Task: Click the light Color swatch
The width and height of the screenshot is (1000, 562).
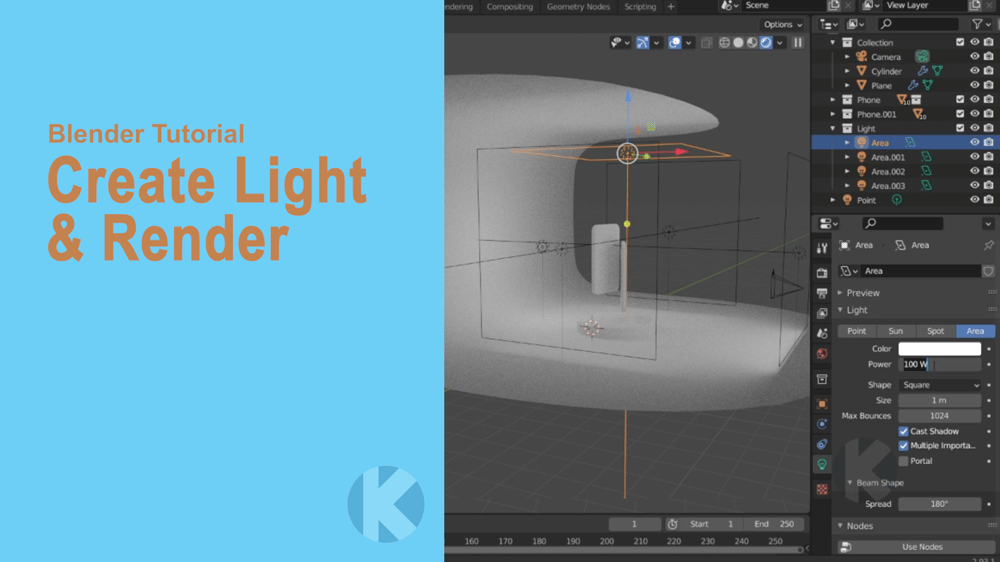Action: coord(939,349)
